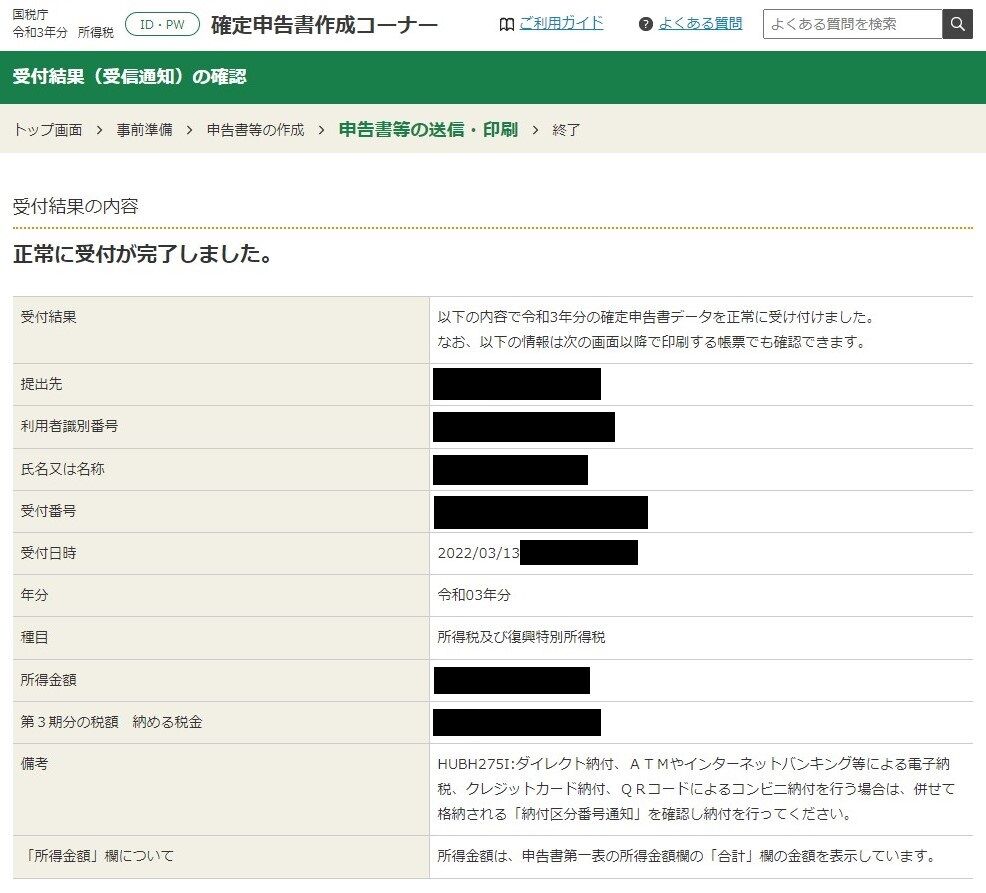
Task: Click the 年分 value 令和03年分
Action: 474,595
